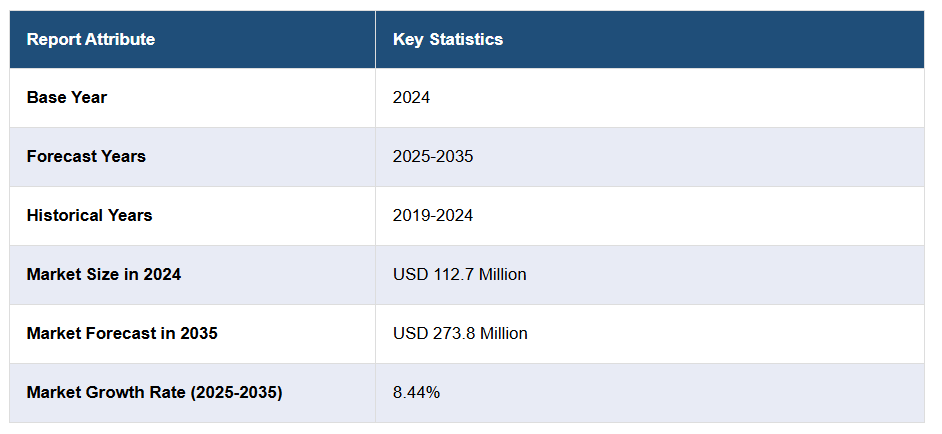Click the 2019-2024 historical years value
942x434 pixels.
click(433, 216)
